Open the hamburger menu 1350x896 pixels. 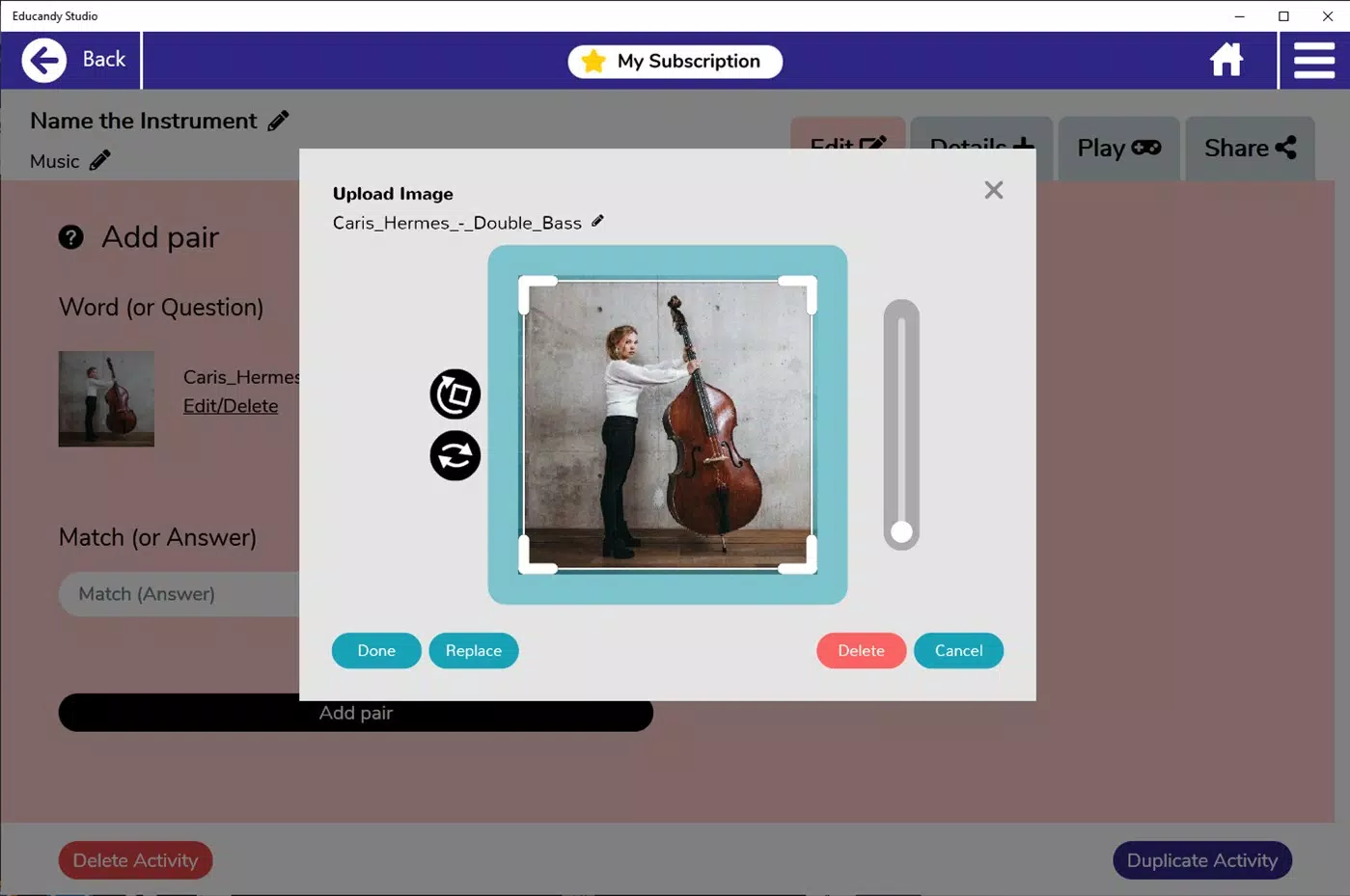[x=1313, y=59]
